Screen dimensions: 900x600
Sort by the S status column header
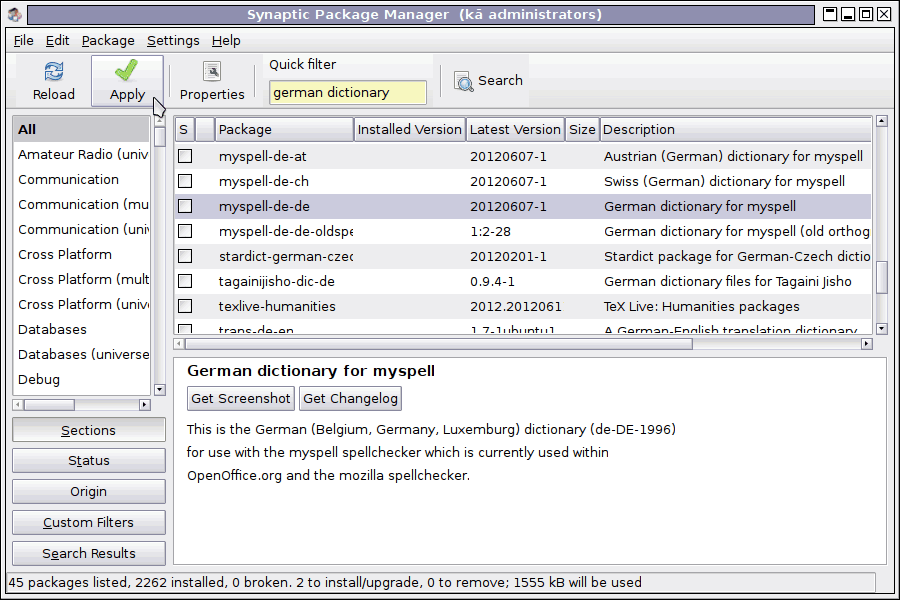pos(184,130)
